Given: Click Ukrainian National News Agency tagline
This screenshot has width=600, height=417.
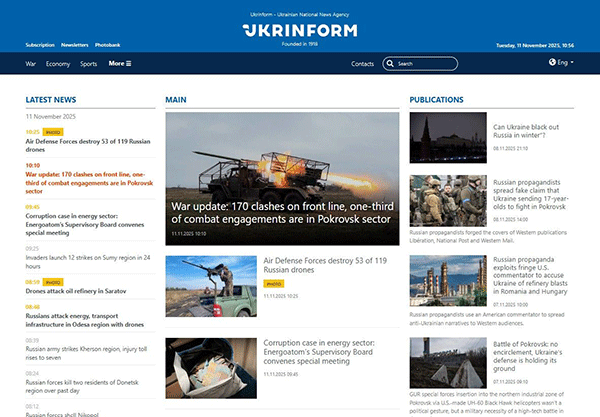Looking at the screenshot, I should point(300,15).
